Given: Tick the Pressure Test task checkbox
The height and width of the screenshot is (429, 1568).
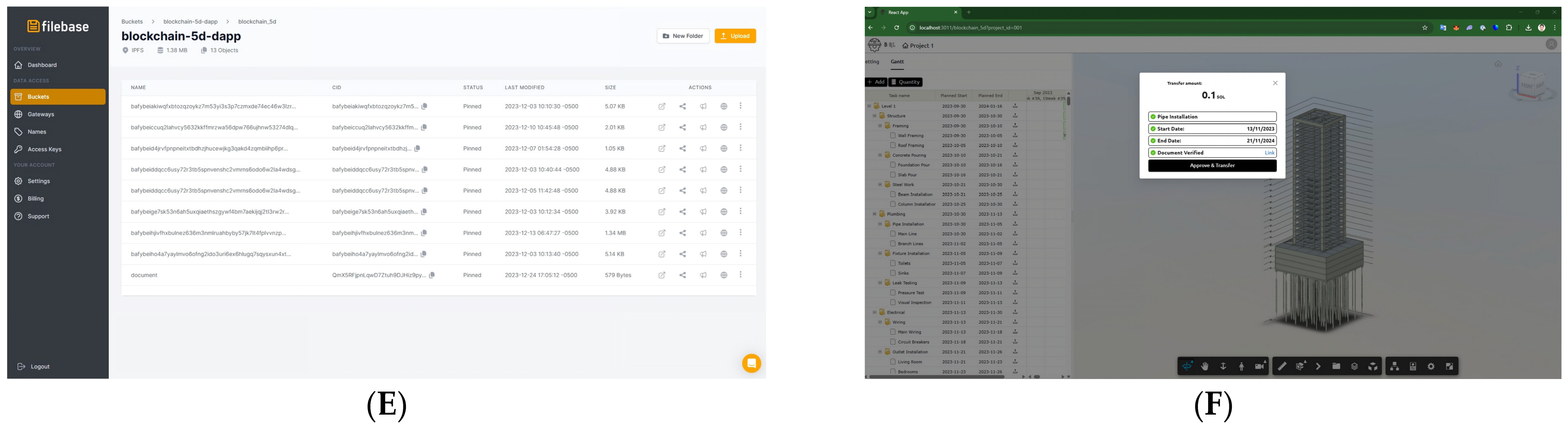Looking at the screenshot, I should pyautogui.click(x=893, y=293).
